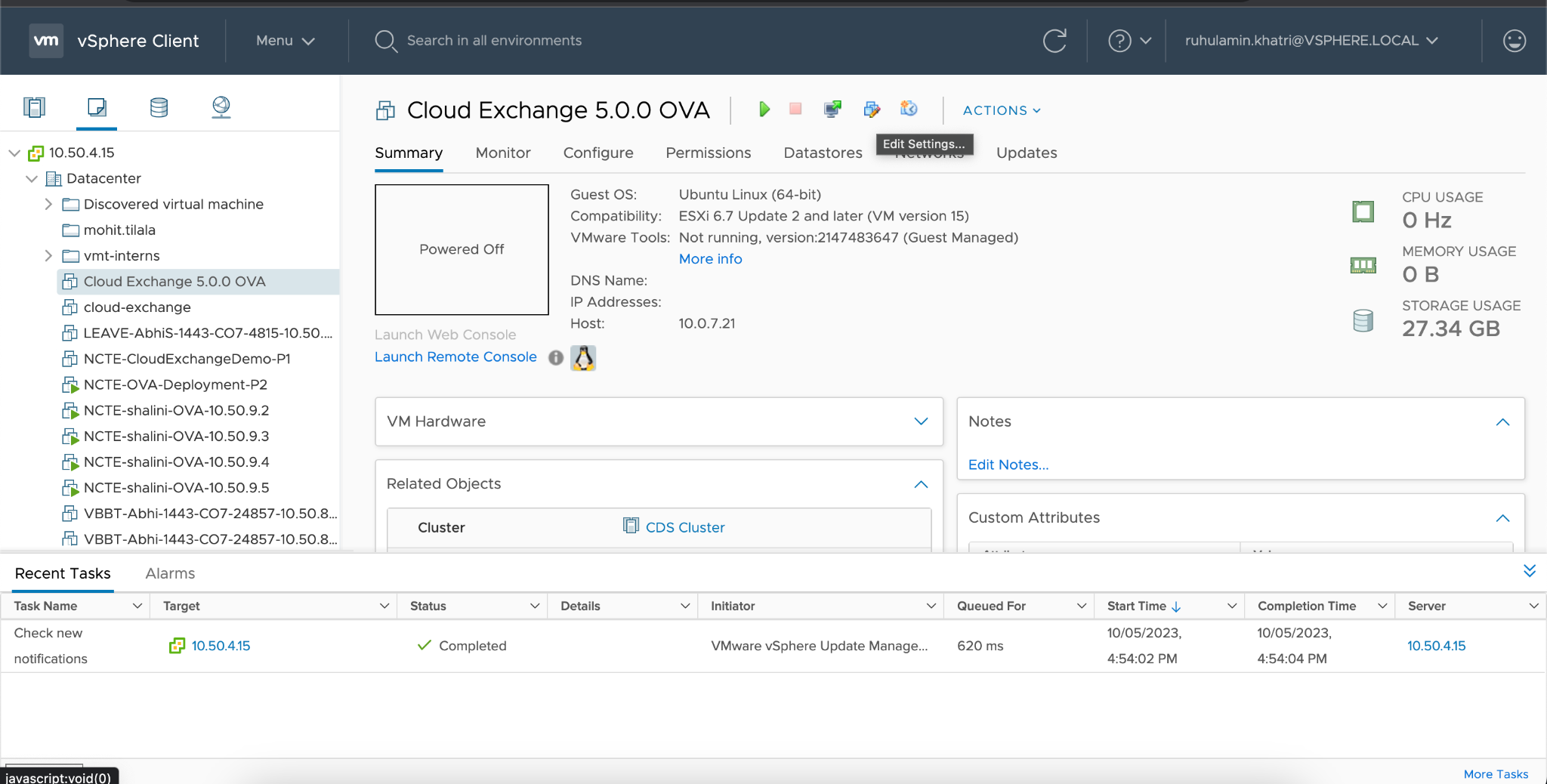This screenshot has height=784, width=1547.
Task: Select NCTE-CloudExchangeDemo-P1 in tree
Action: coord(187,360)
